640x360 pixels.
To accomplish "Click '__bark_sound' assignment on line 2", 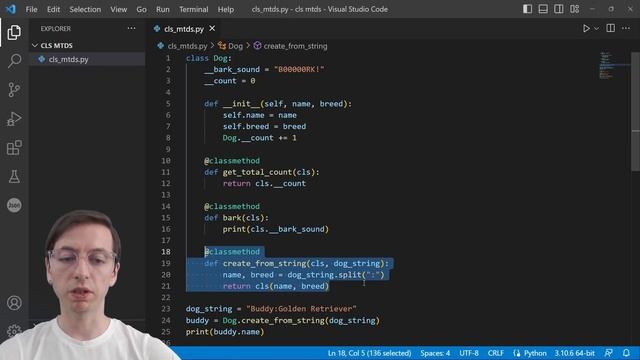I will pos(264,69).
